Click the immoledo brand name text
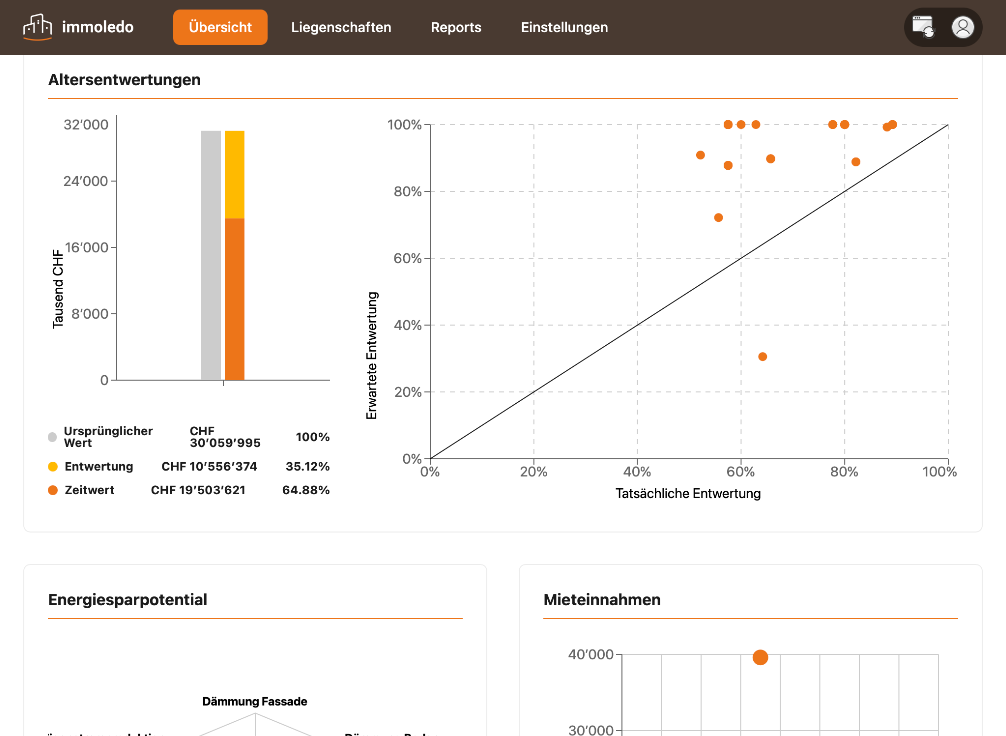The height and width of the screenshot is (736, 1006). click(x=98, y=27)
